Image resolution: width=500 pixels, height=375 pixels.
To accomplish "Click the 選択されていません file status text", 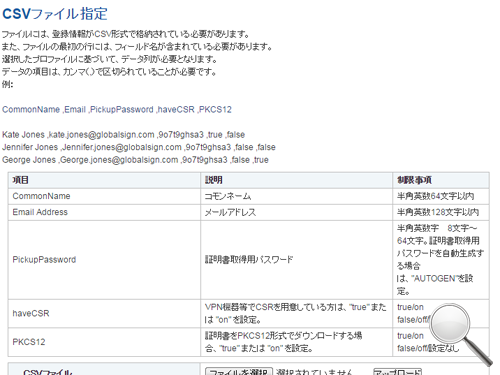I will (314, 372).
